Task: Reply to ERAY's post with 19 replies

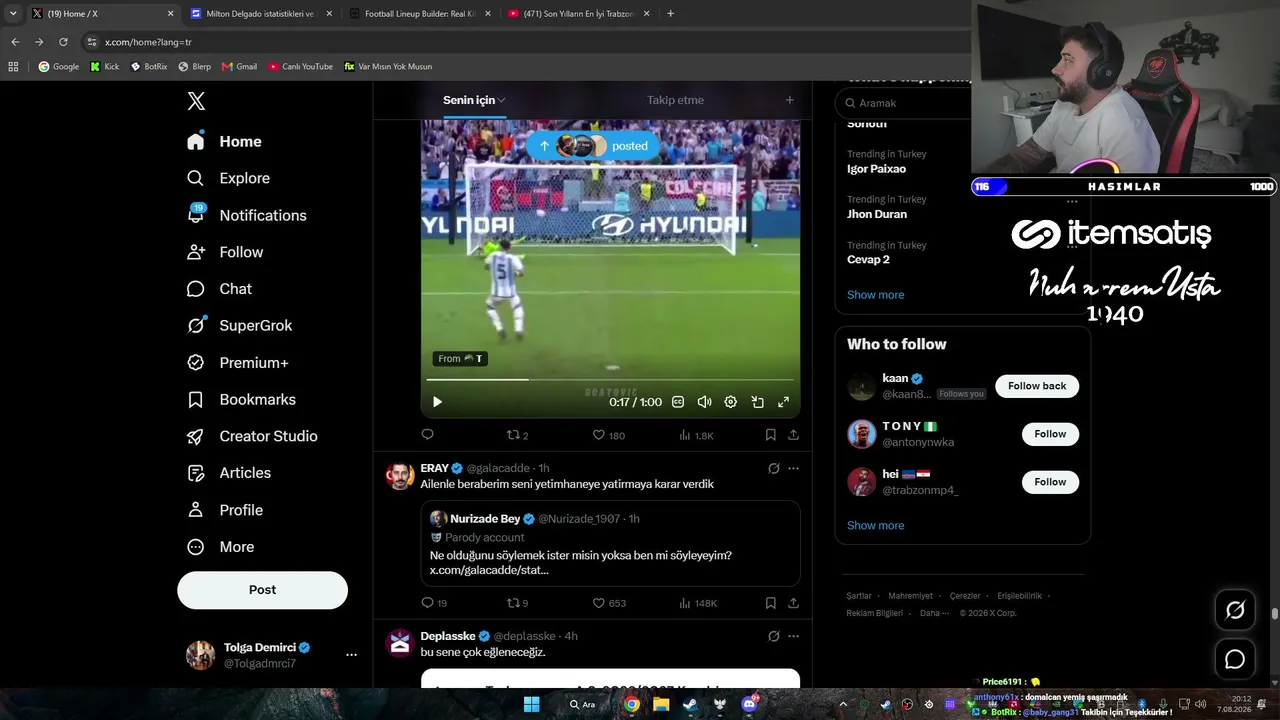Action: [434, 603]
